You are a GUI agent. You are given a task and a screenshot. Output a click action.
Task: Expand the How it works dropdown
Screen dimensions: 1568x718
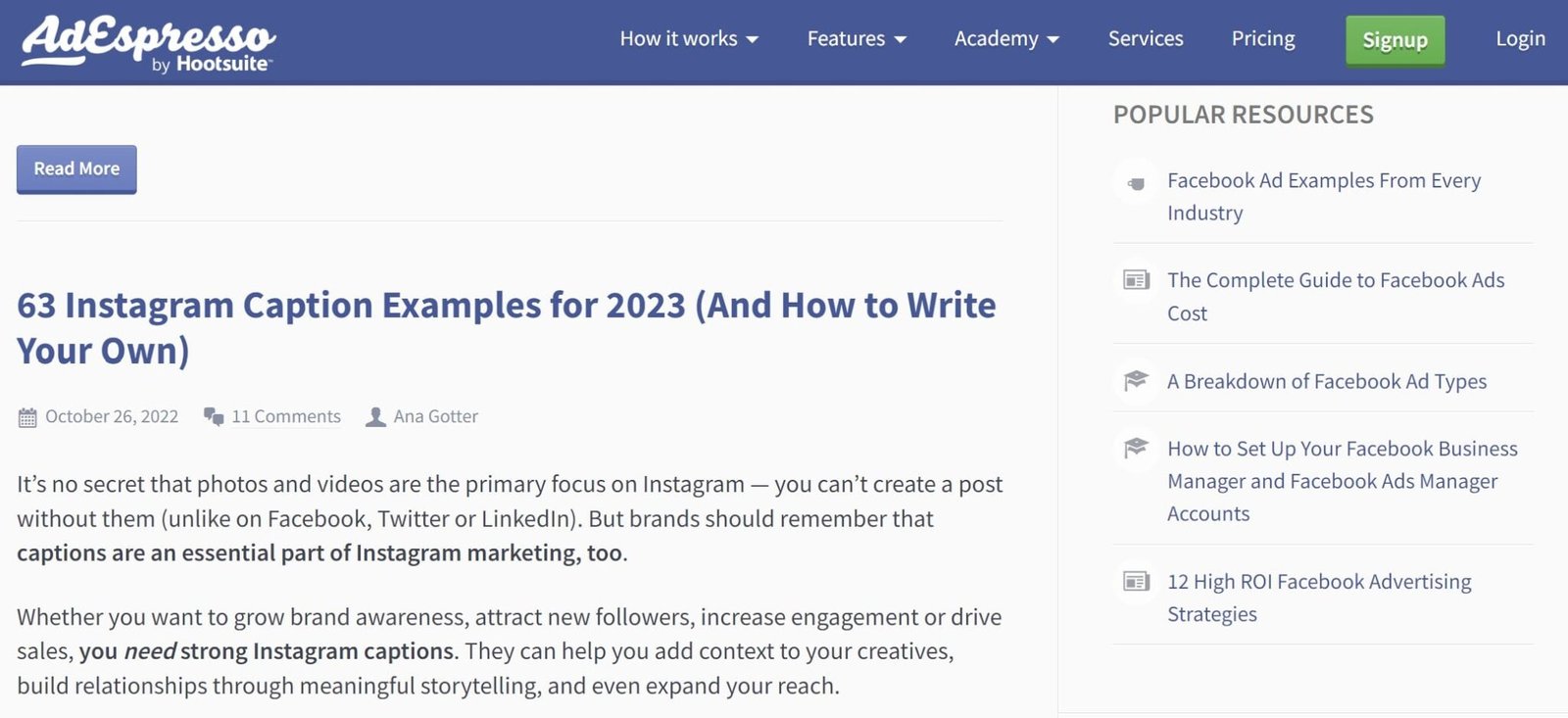click(689, 38)
